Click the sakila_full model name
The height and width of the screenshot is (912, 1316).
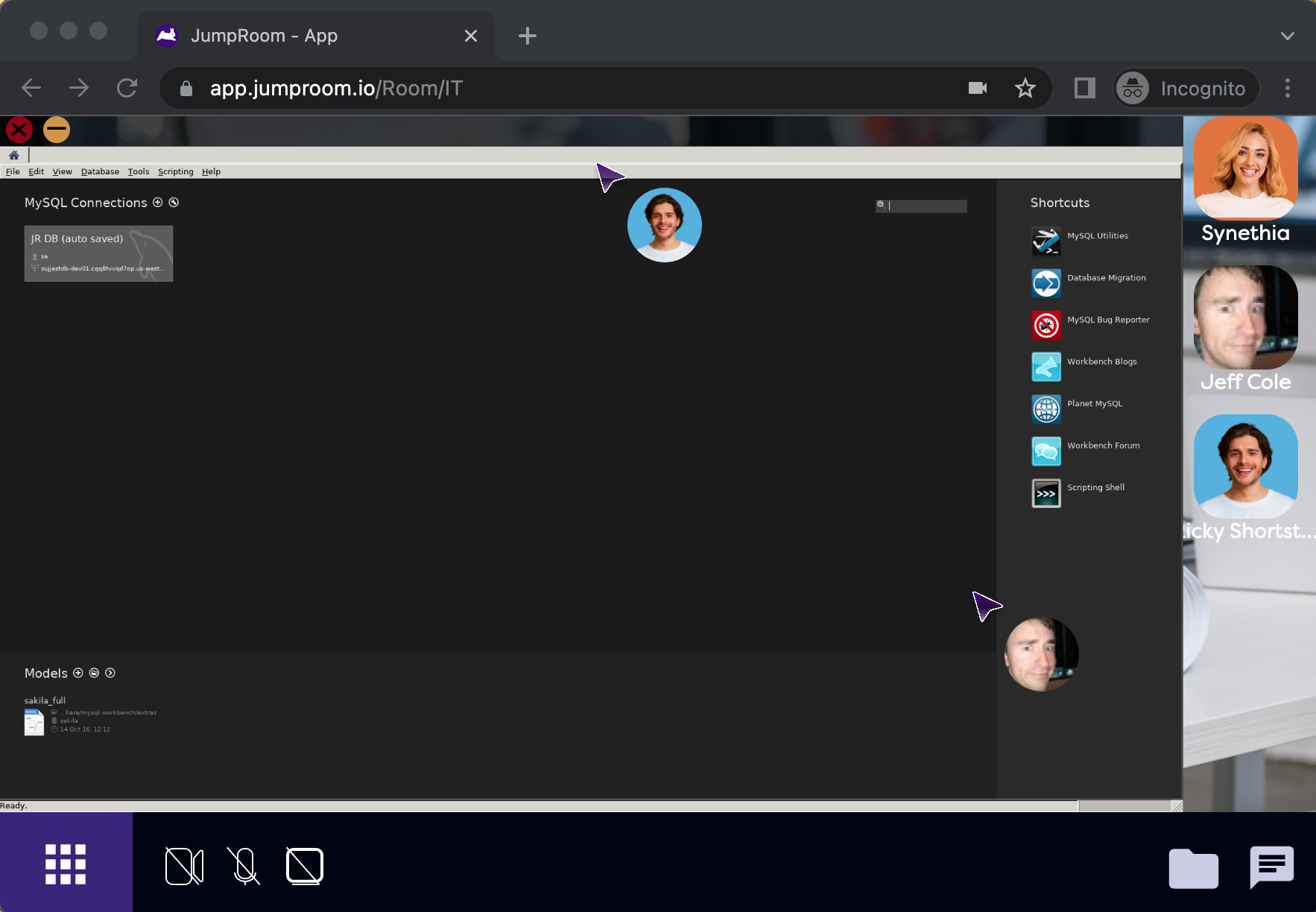45,700
